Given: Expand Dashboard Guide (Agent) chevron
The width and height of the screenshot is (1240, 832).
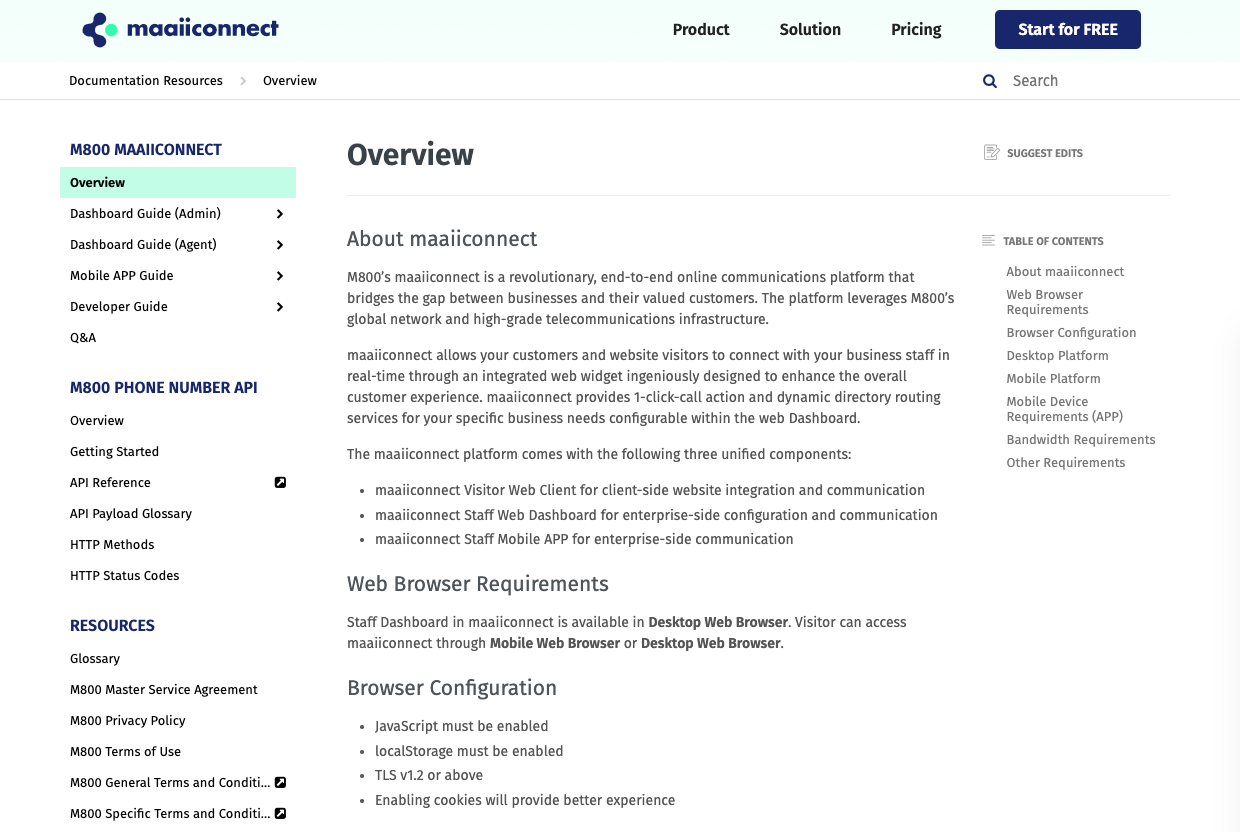Looking at the screenshot, I should click(280, 245).
